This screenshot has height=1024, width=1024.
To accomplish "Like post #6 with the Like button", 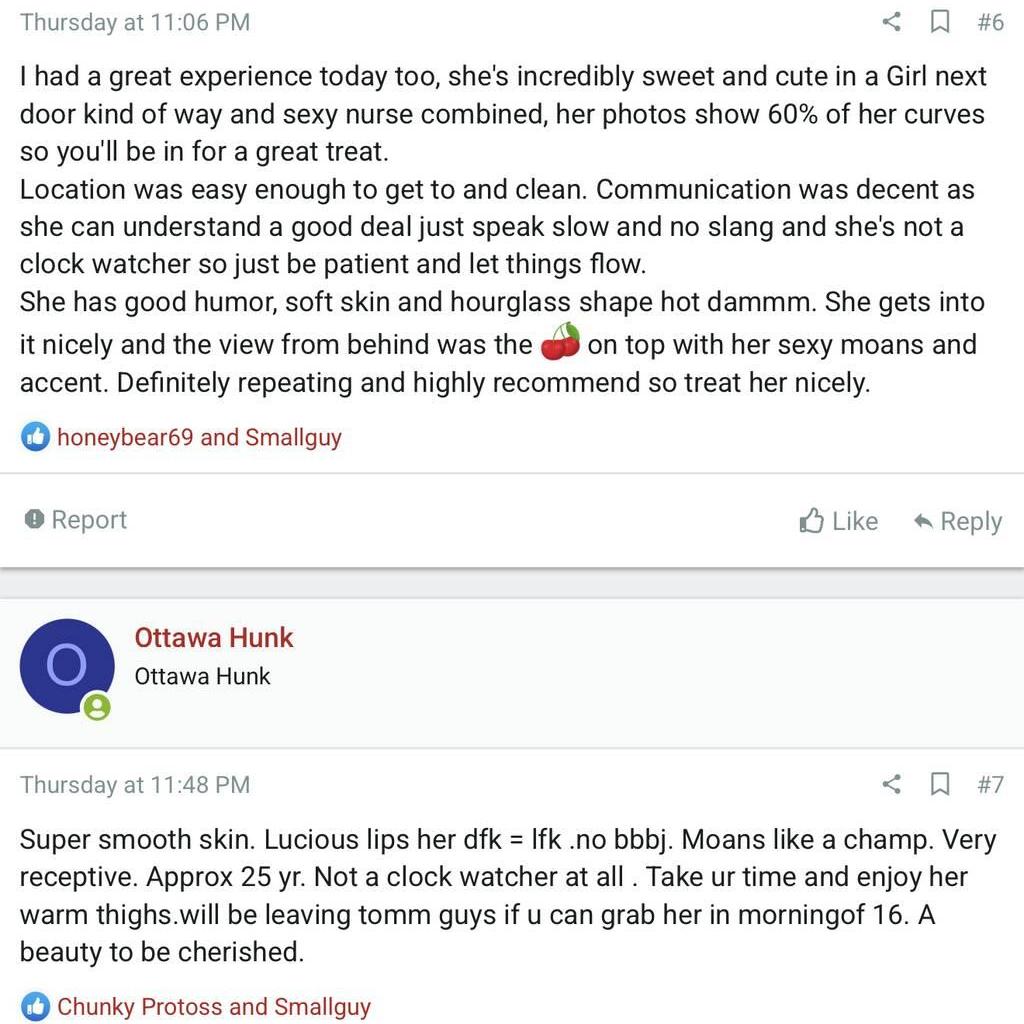I will click(x=839, y=521).
